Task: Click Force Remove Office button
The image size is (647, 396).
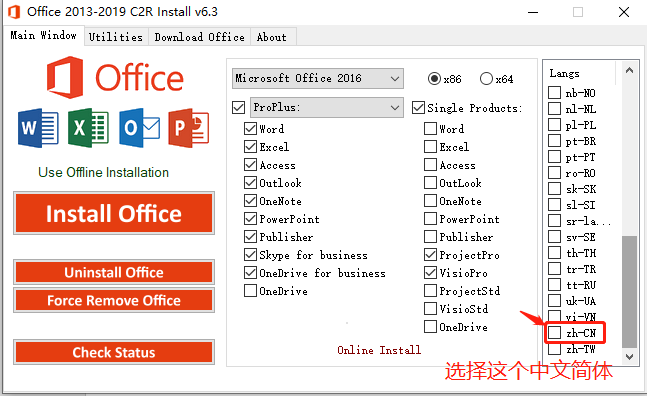Action: click(x=114, y=300)
